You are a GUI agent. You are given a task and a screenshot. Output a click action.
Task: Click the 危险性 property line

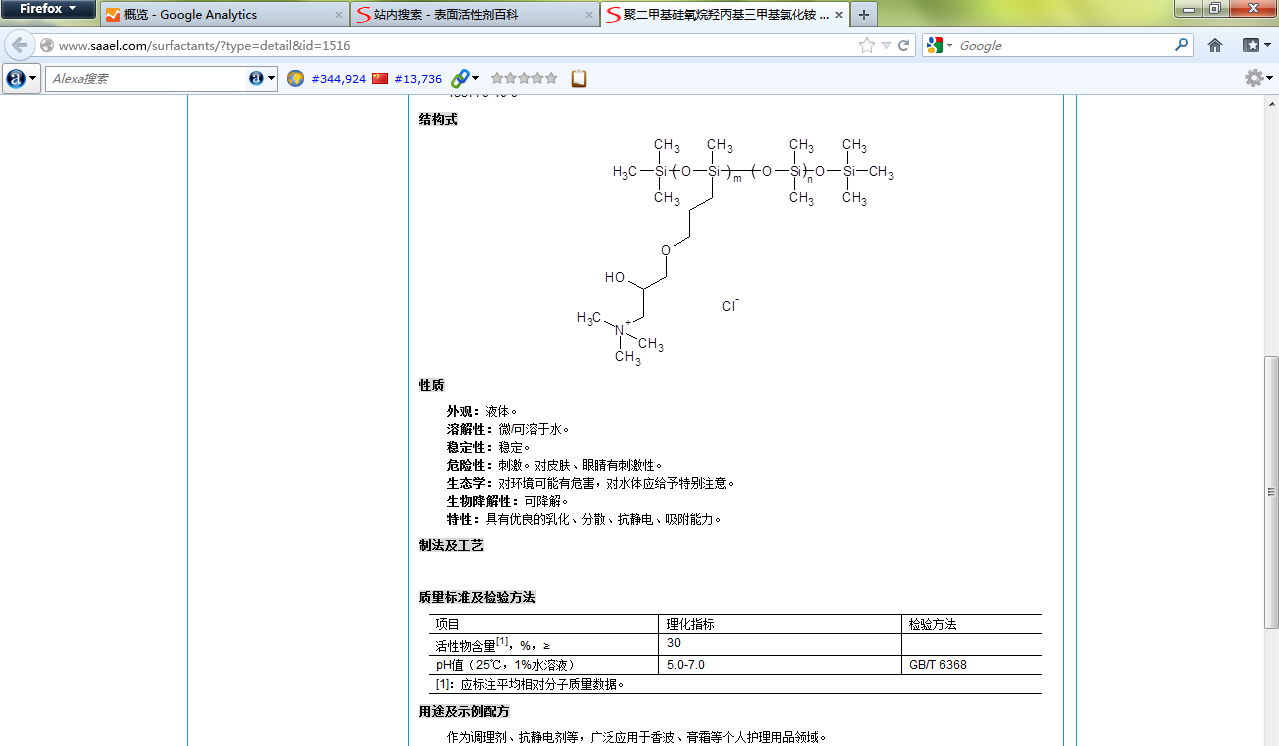tap(554, 465)
